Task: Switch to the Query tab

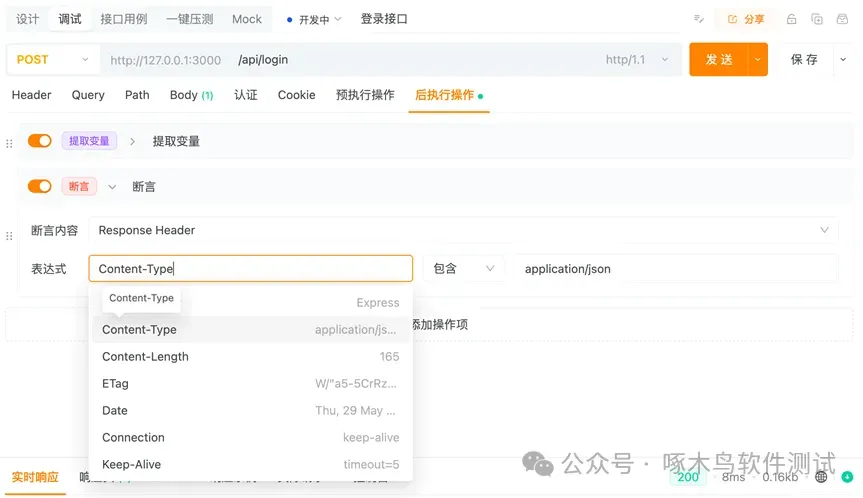Action: [88, 95]
